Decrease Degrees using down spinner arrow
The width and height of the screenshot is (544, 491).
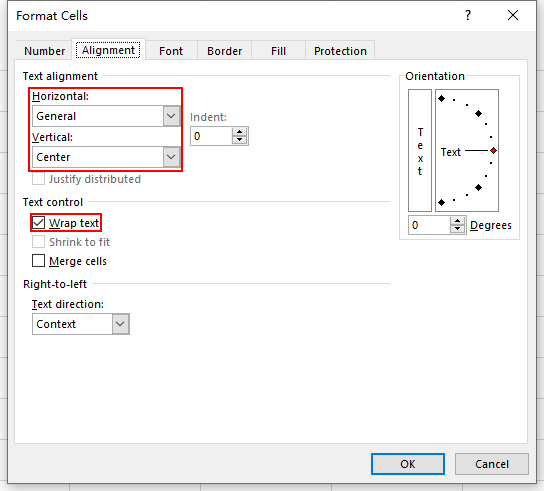[x=458, y=229]
